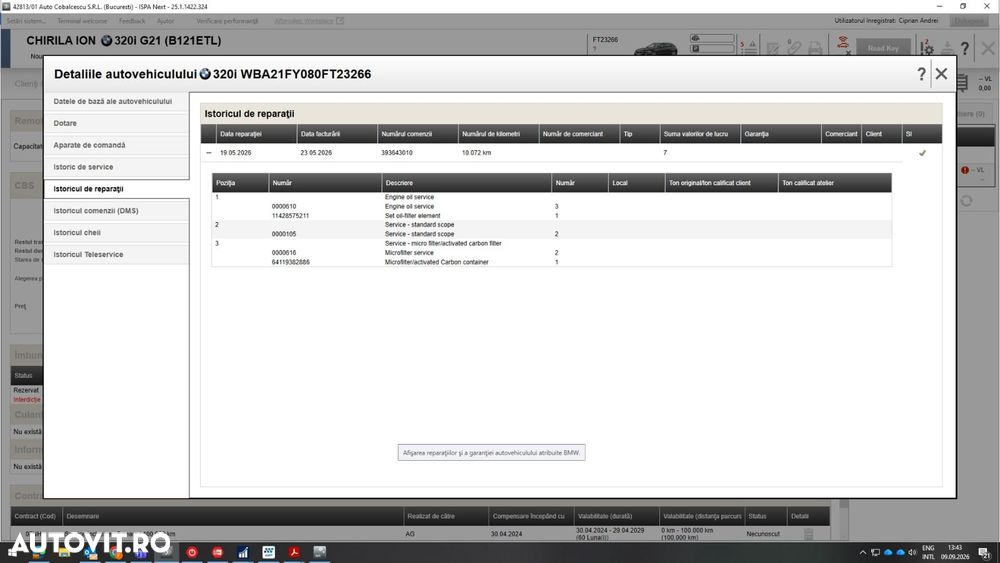Open settings gear with badge 2
This screenshot has width=1000, height=563.
[927, 47]
